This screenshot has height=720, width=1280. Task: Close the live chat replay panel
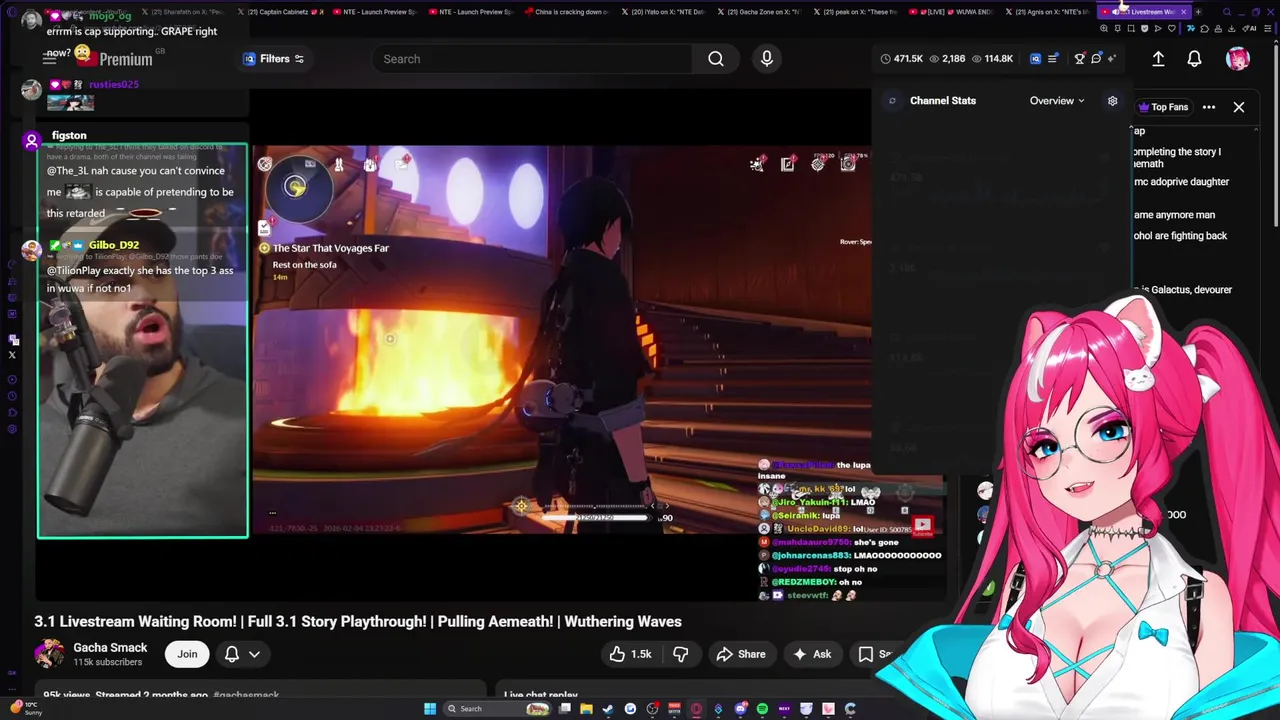[1239, 107]
